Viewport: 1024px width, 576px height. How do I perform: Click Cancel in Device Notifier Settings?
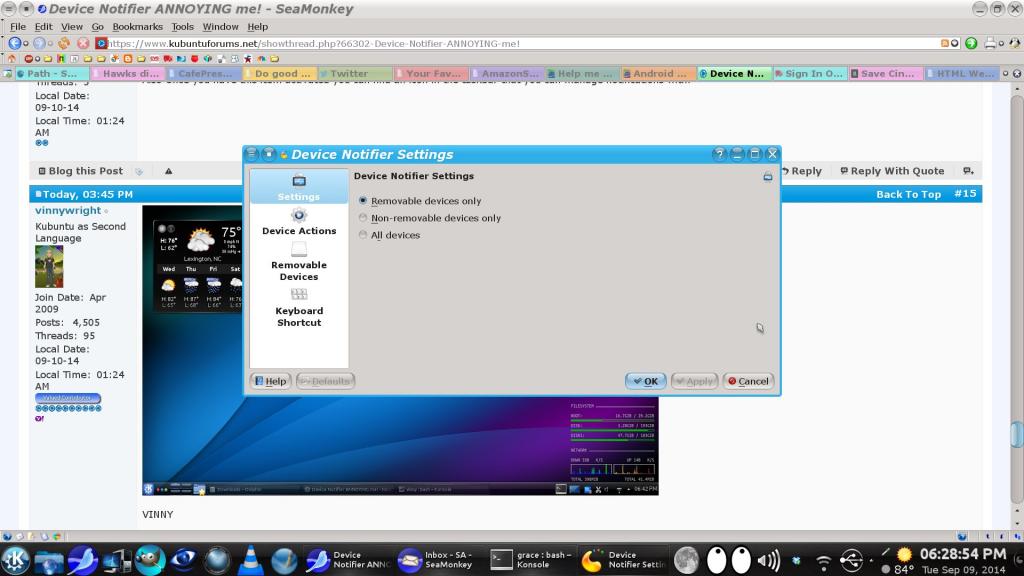click(x=747, y=381)
